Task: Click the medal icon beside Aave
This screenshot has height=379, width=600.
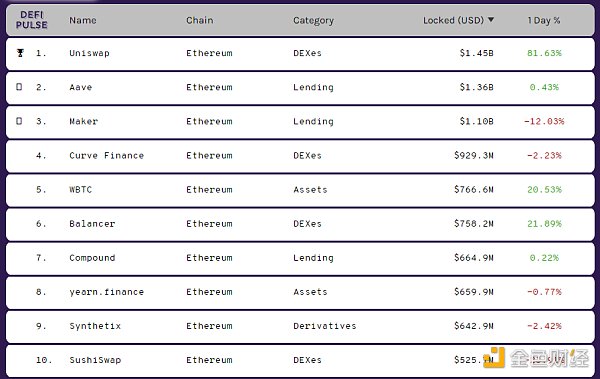Action: tap(19, 87)
